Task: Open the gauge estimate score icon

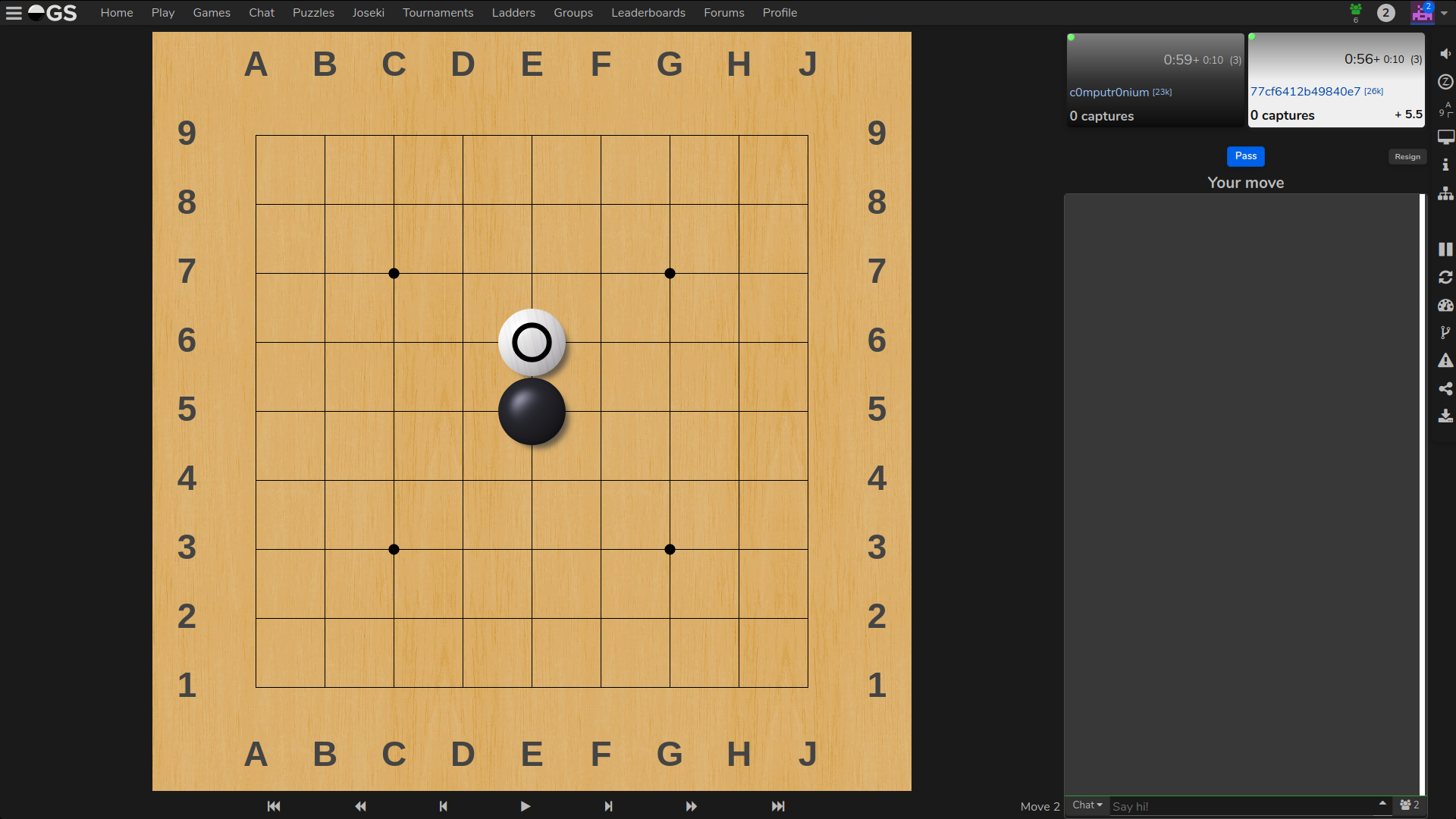Action: coord(1445,305)
